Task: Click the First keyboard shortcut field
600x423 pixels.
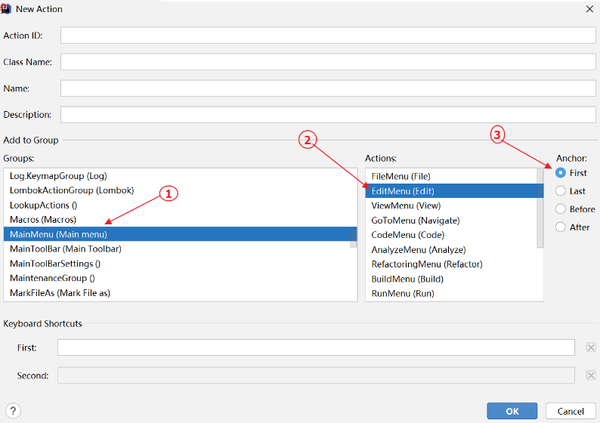Action: pyautogui.click(x=315, y=348)
